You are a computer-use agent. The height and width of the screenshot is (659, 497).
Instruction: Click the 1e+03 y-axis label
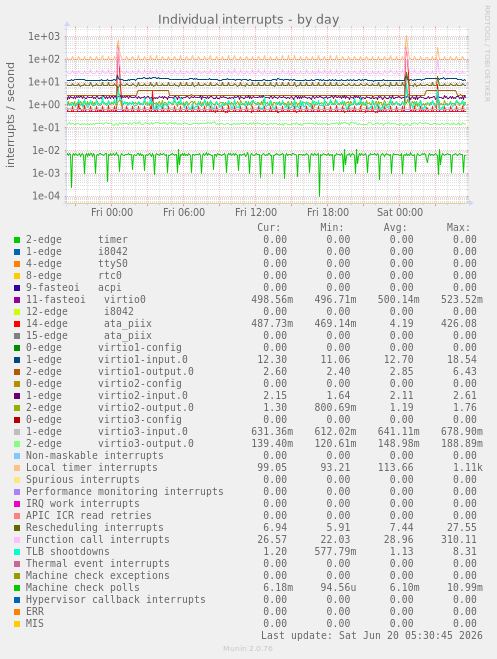[44, 37]
